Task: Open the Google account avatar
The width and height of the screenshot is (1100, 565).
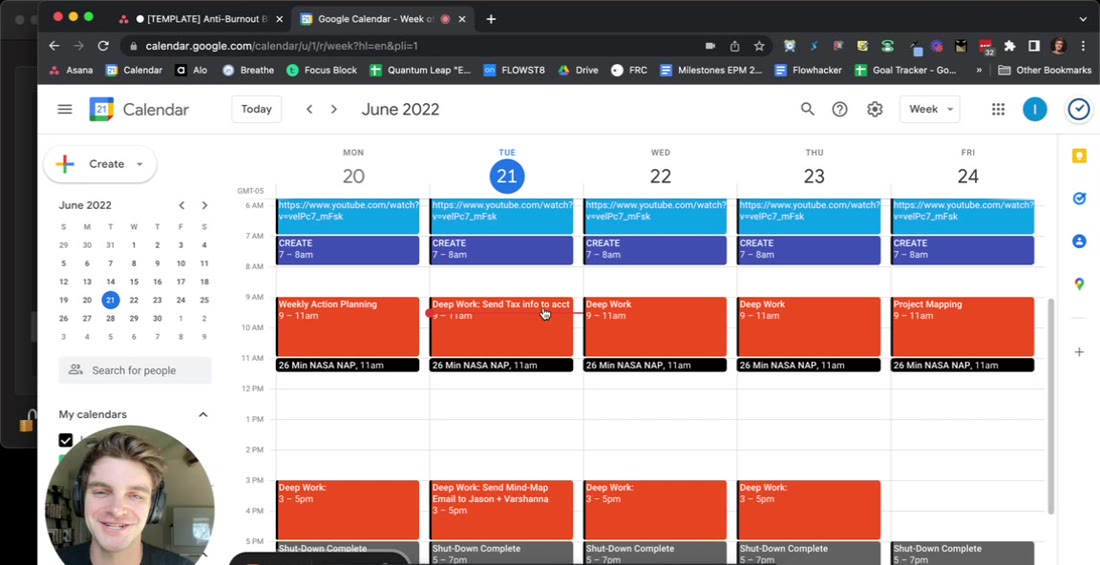Action: tap(1035, 109)
